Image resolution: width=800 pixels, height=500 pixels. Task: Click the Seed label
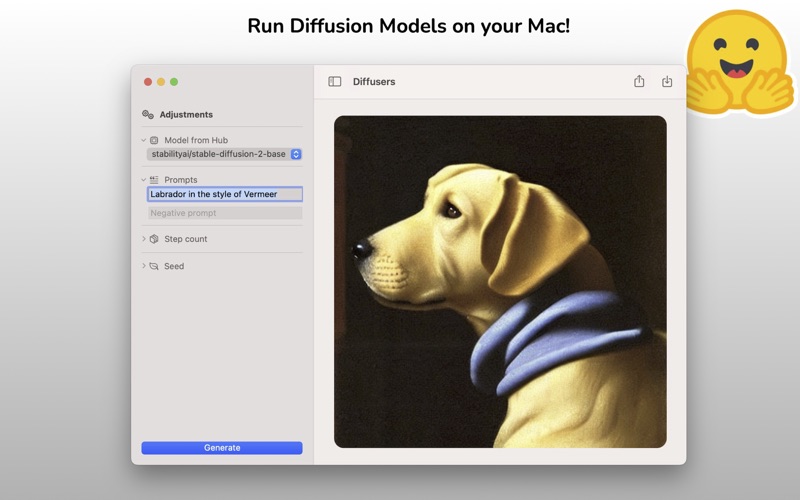pos(174,266)
